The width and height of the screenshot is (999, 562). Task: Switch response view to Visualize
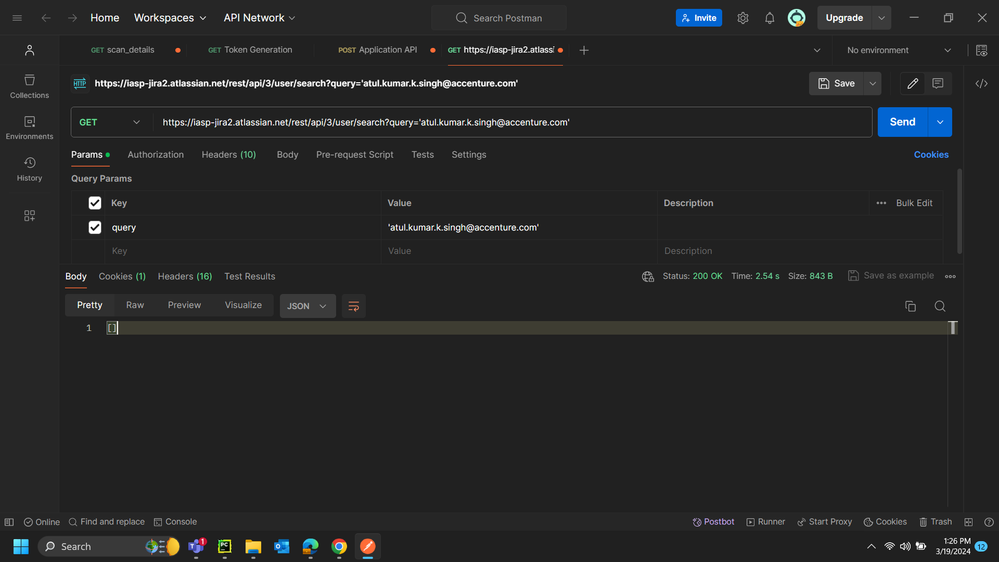[243, 305]
